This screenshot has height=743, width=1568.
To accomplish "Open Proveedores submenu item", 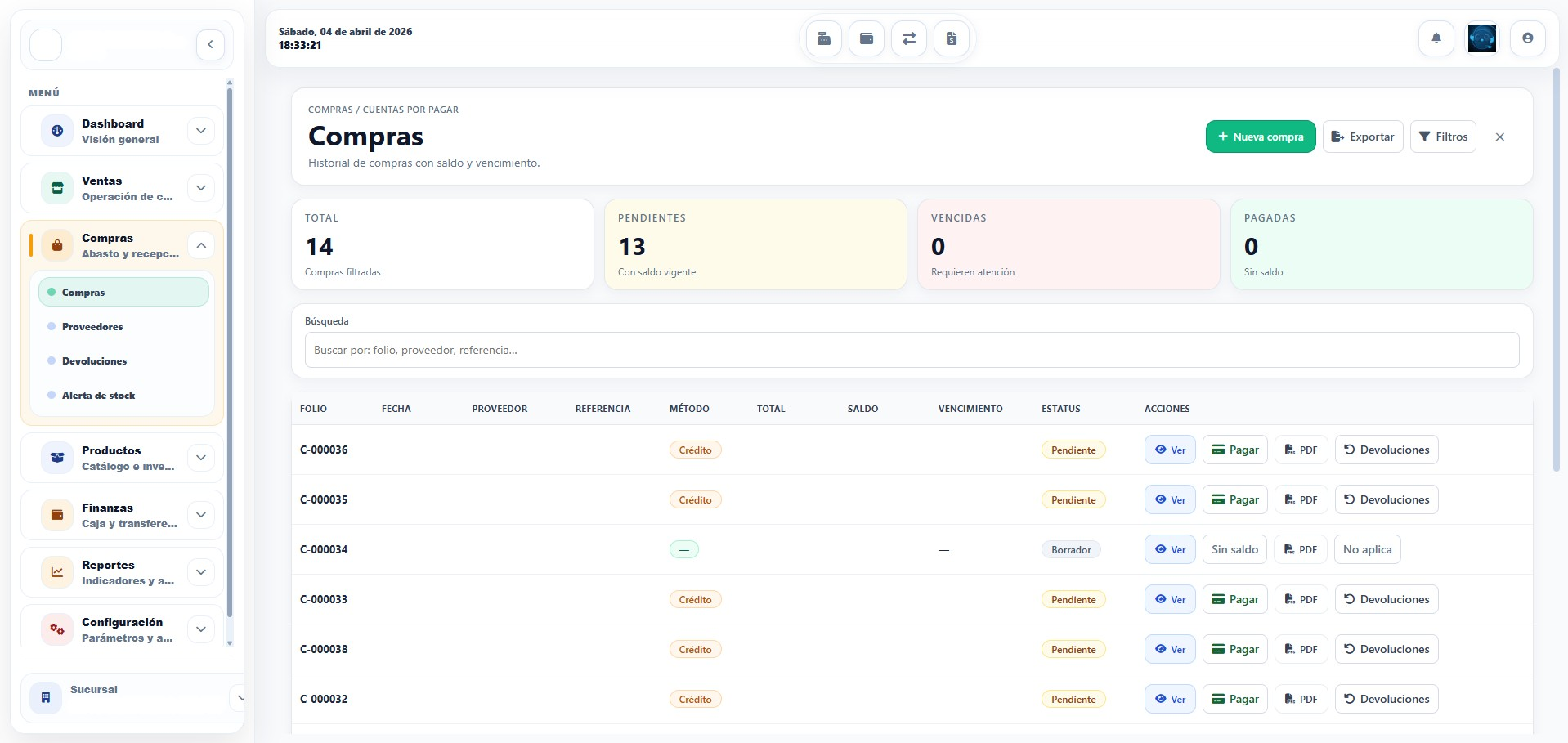I will point(92,327).
